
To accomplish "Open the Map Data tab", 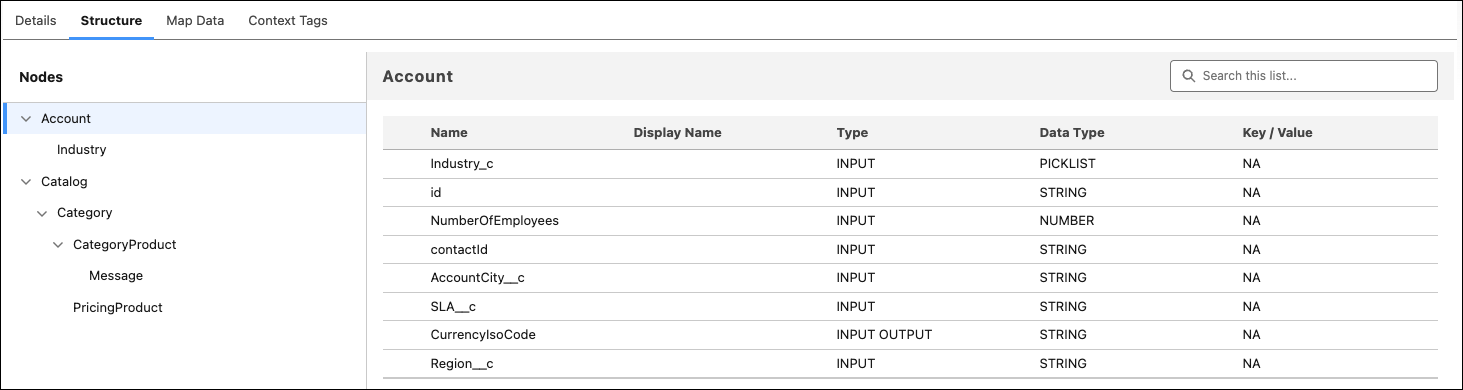I will coord(195,20).
